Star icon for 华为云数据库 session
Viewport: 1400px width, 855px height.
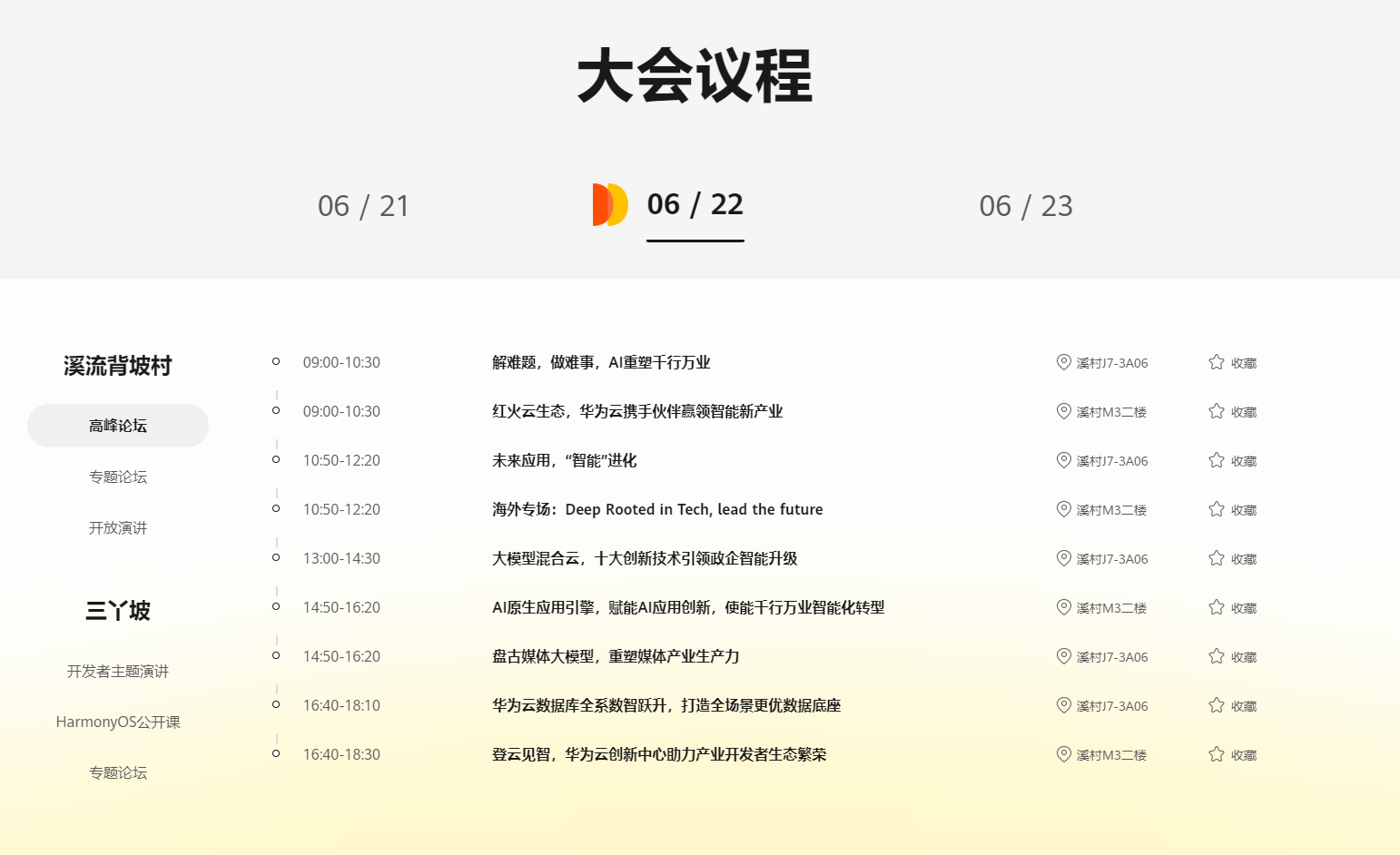point(1217,705)
